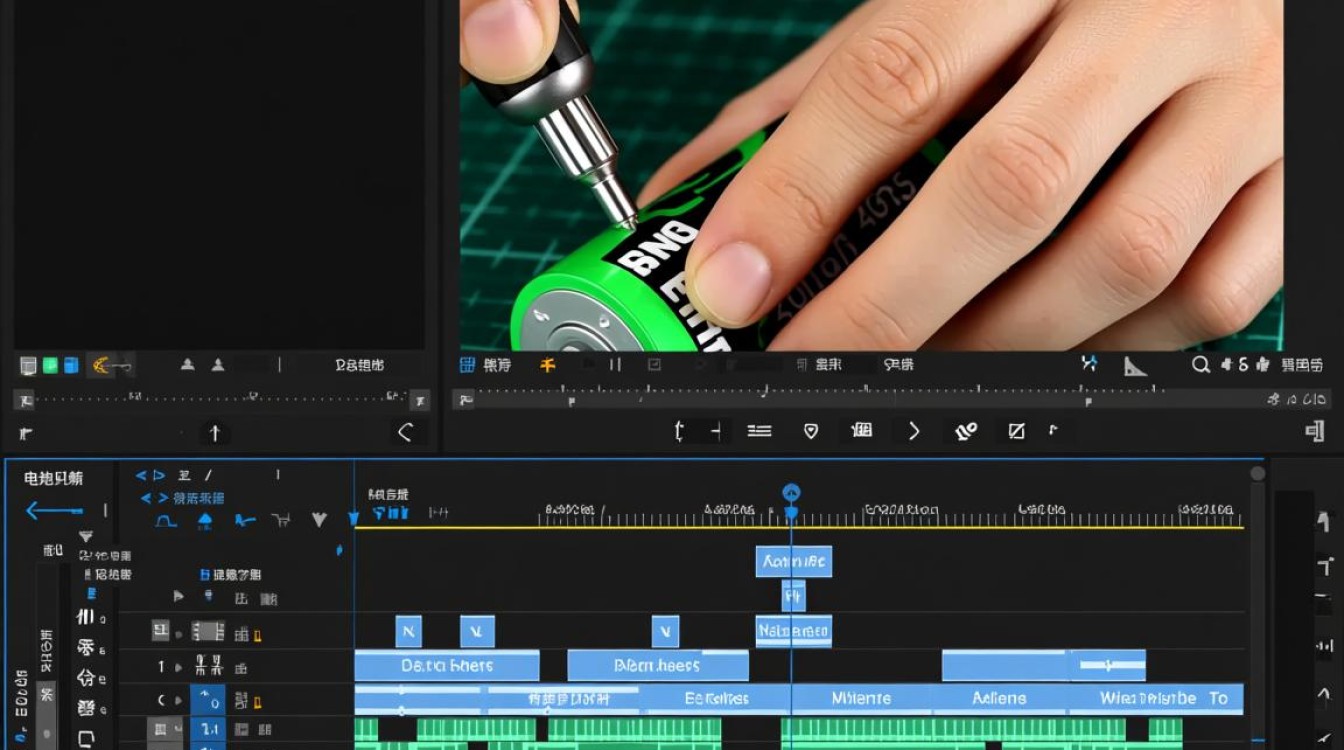Click the pause bars icon under program monitor
The width and height of the screenshot is (1344, 750).
click(615, 365)
